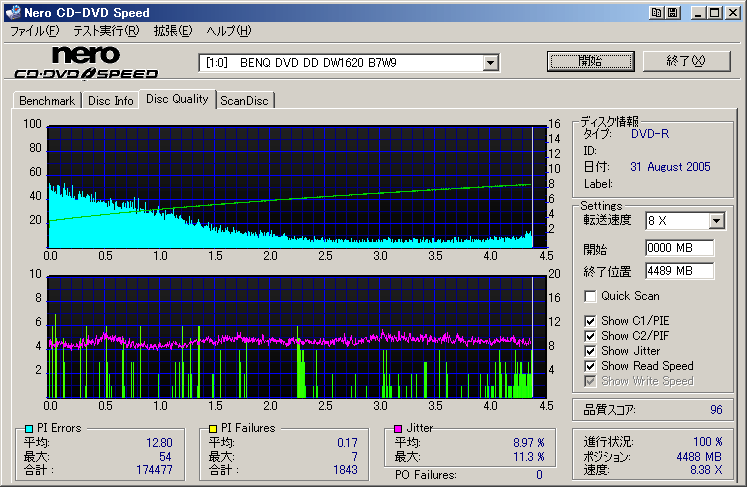Click the cyan PI Errors legend swatch
The width and height of the screenshot is (747, 487).
[x=29, y=429]
